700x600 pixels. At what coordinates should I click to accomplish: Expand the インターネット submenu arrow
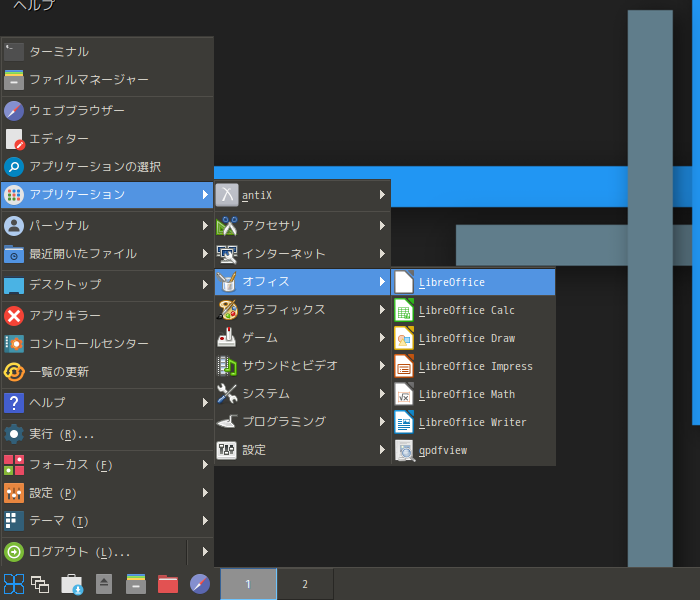point(382,254)
